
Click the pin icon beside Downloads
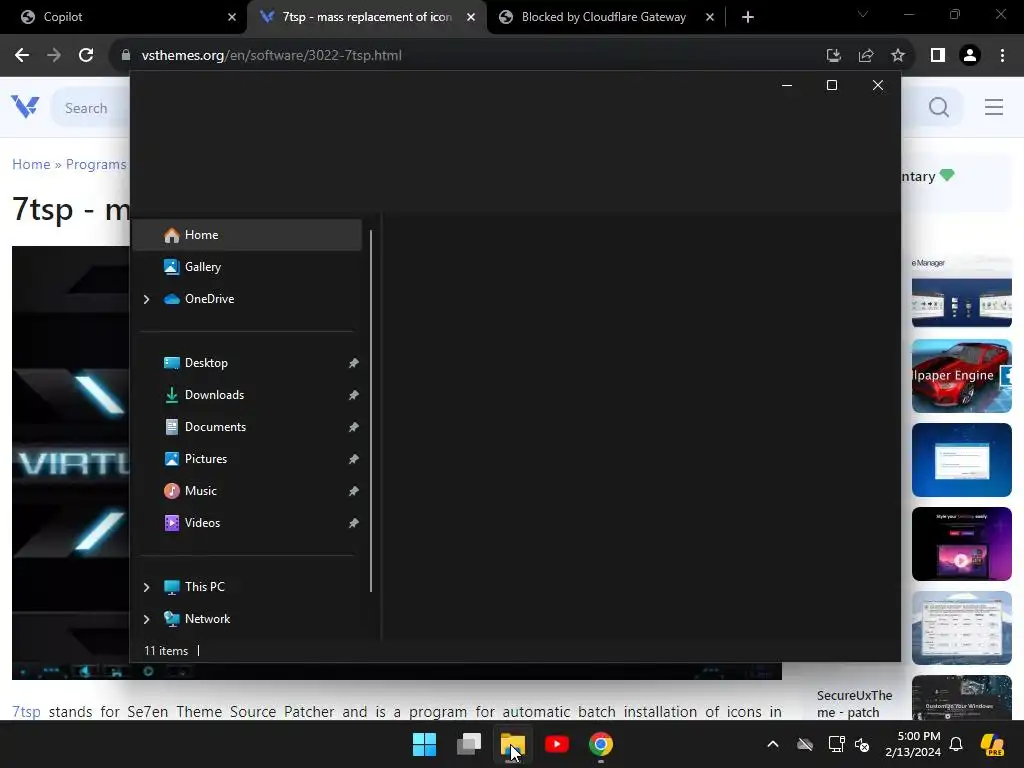point(353,395)
